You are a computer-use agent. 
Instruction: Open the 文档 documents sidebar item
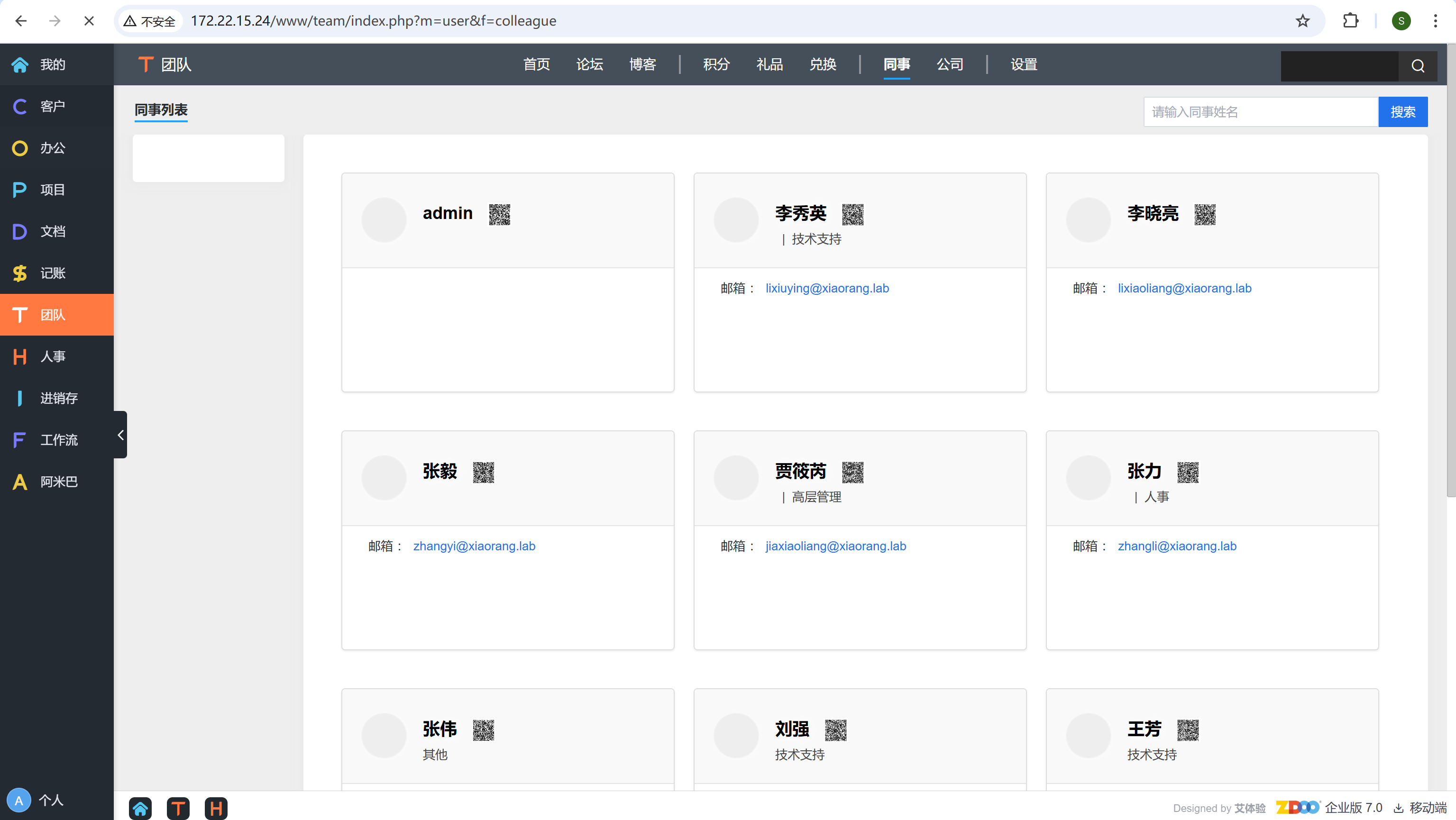(56, 231)
